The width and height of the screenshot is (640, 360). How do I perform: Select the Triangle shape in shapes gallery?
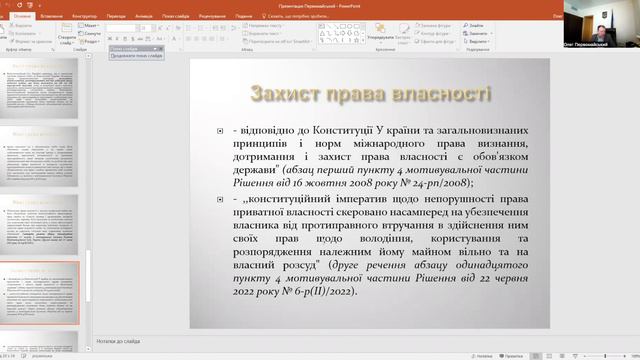click(322, 33)
